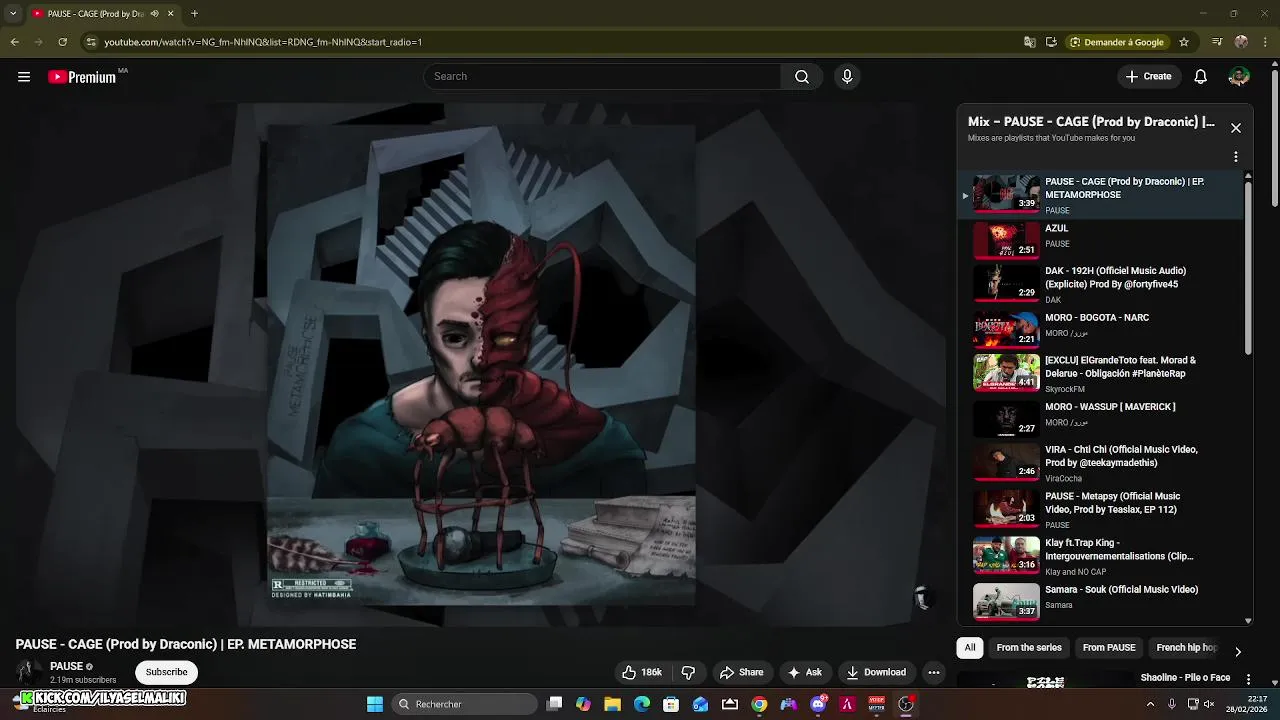1280x720 pixels.
Task: Open PAUSE channel avatar
Action: coord(30,672)
